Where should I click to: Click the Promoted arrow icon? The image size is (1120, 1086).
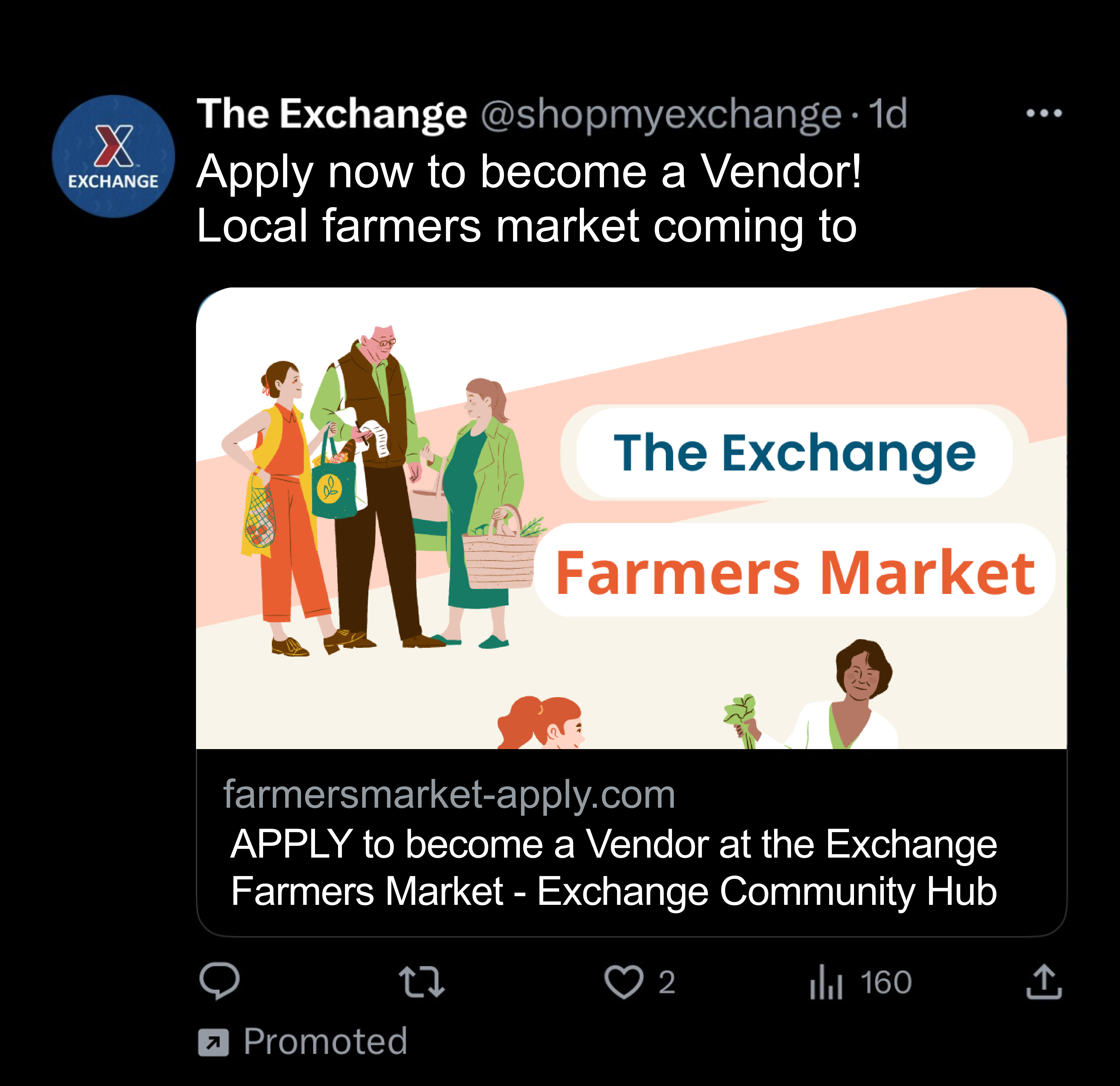(213, 1042)
